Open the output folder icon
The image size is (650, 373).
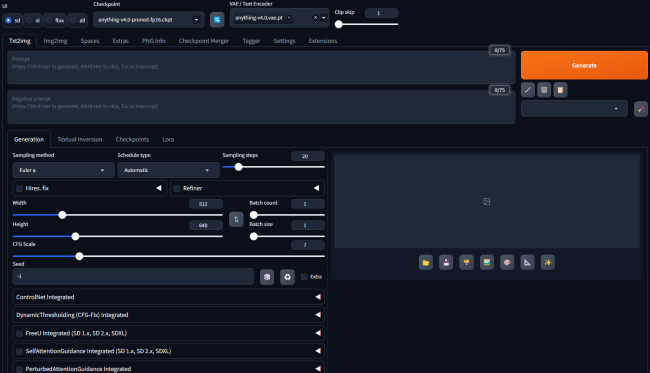[426, 262]
